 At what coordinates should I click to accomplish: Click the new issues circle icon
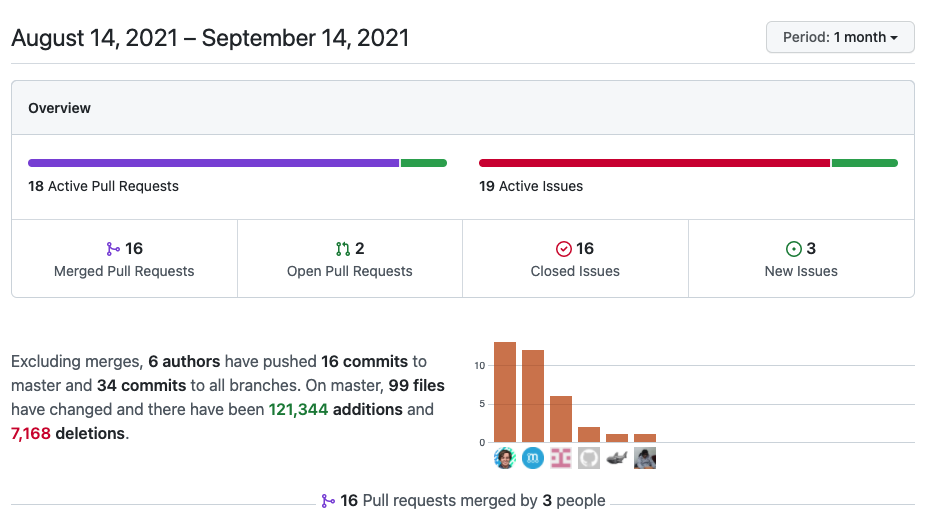(x=794, y=249)
